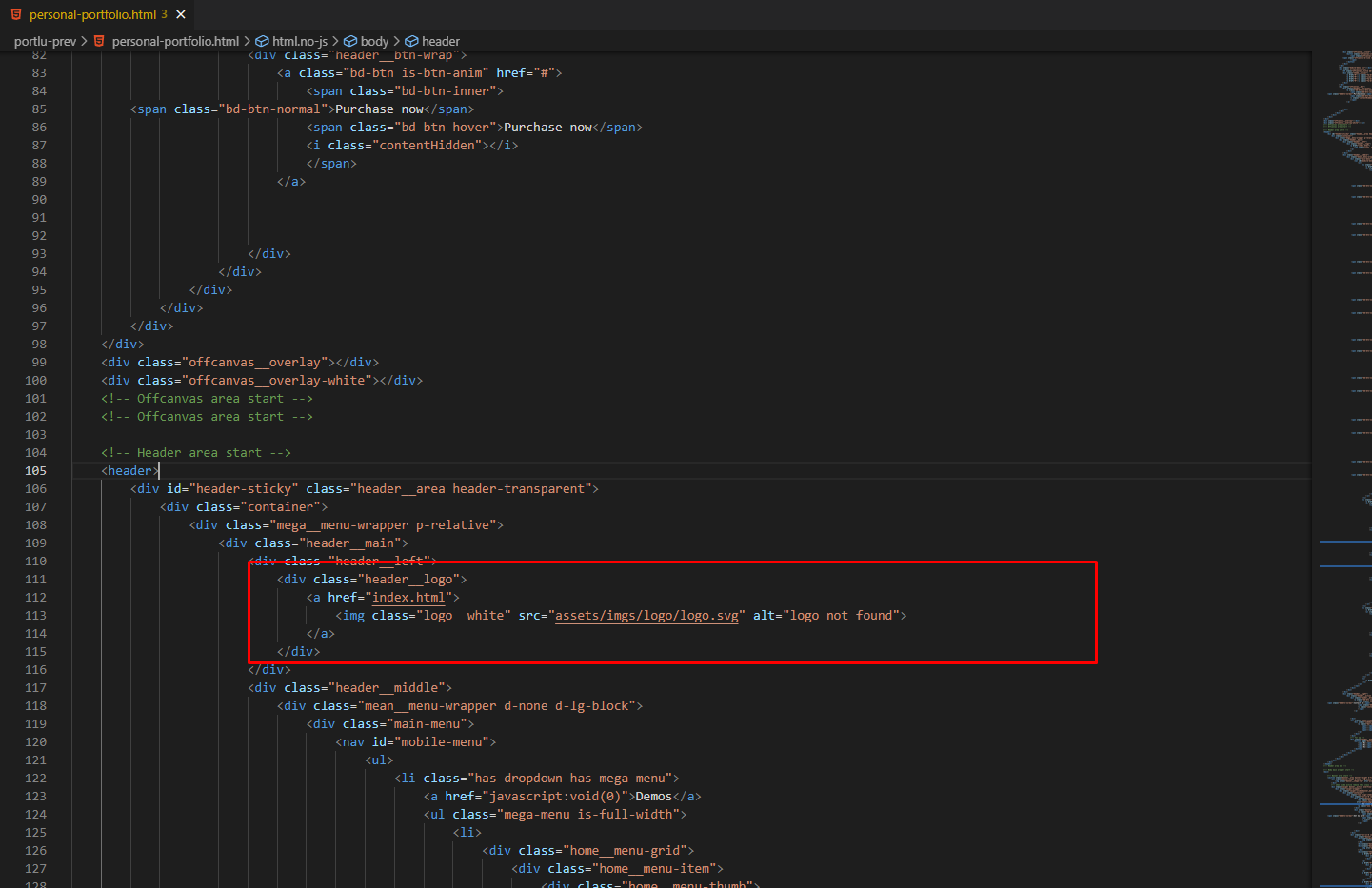Follow the assets/imgs/logo/logo.svg path link
Viewport: 1372px width, 888px height.
tap(646, 616)
